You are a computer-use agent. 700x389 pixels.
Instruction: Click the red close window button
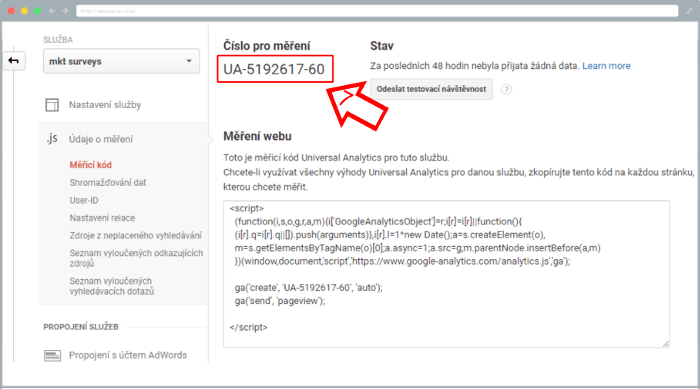[x=12, y=11]
